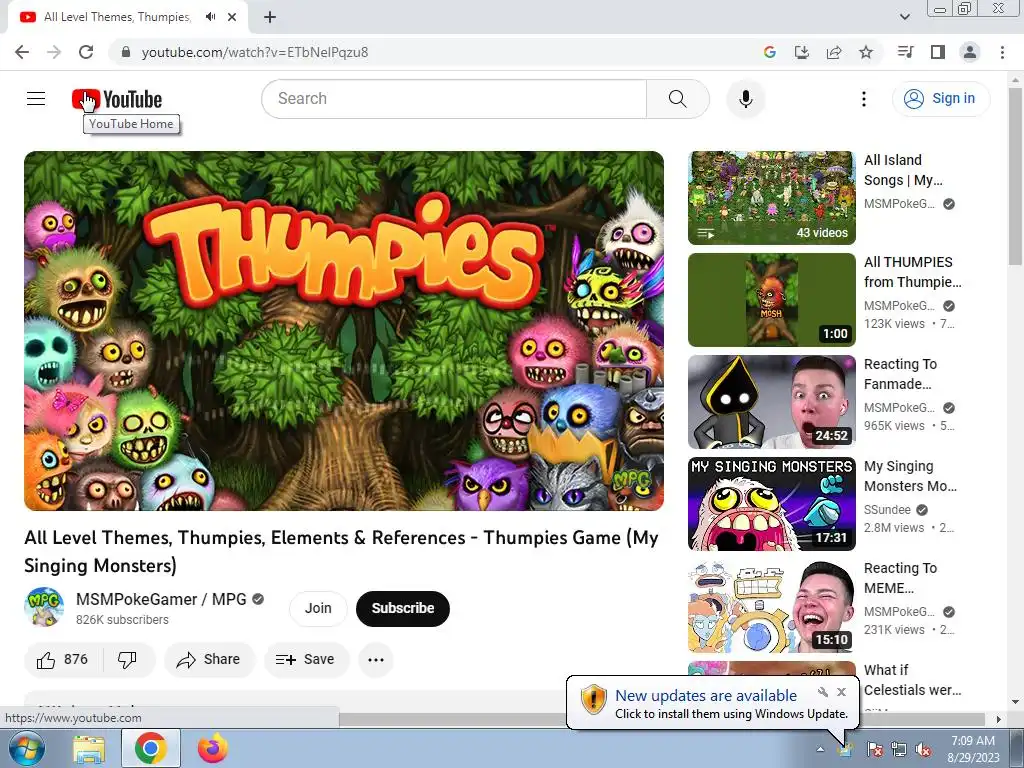Mute tab via speaker icon on tab
The height and width of the screenshot is (768, 1024).
click(x=210, y=17)
